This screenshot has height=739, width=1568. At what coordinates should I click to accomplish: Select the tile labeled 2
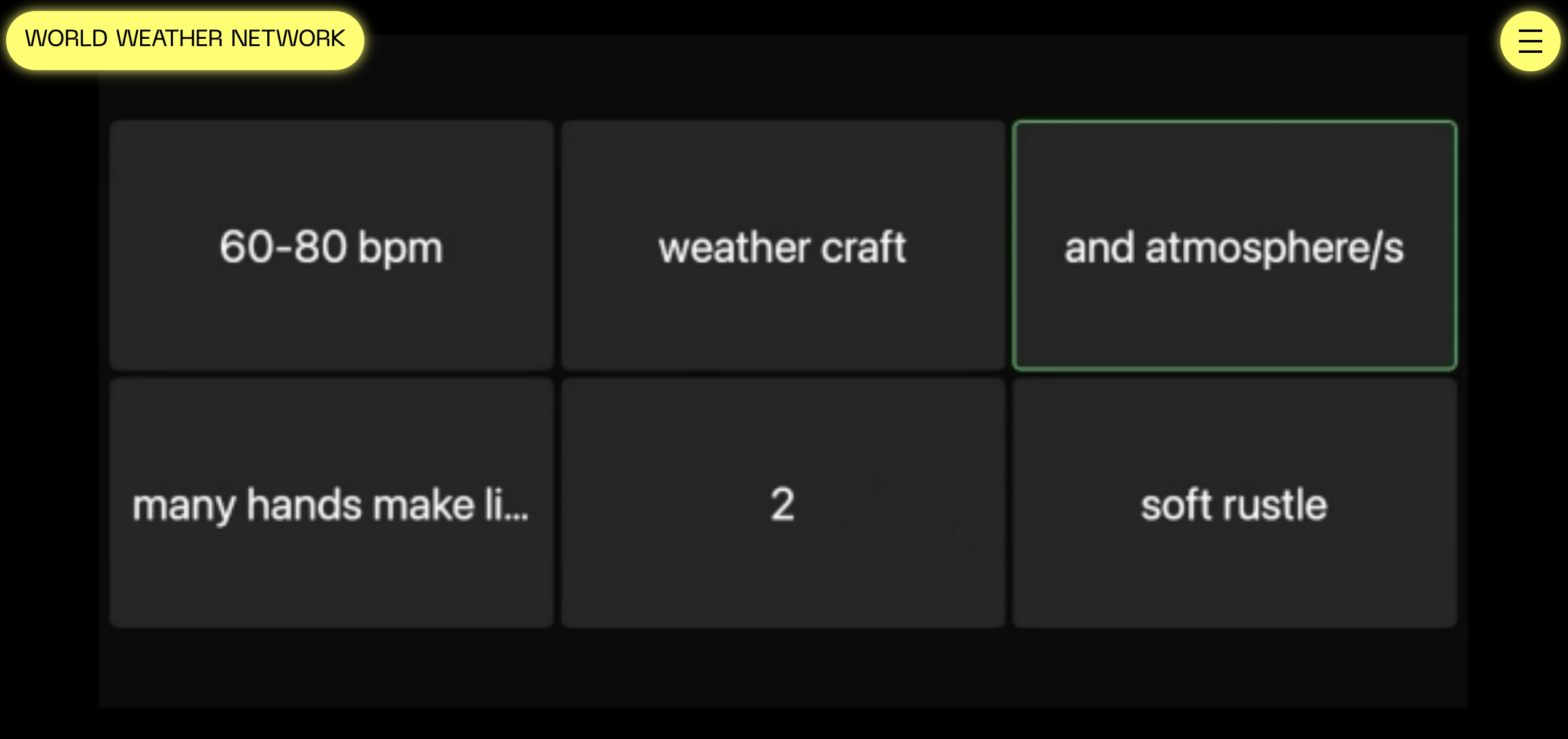click(783, 503)
